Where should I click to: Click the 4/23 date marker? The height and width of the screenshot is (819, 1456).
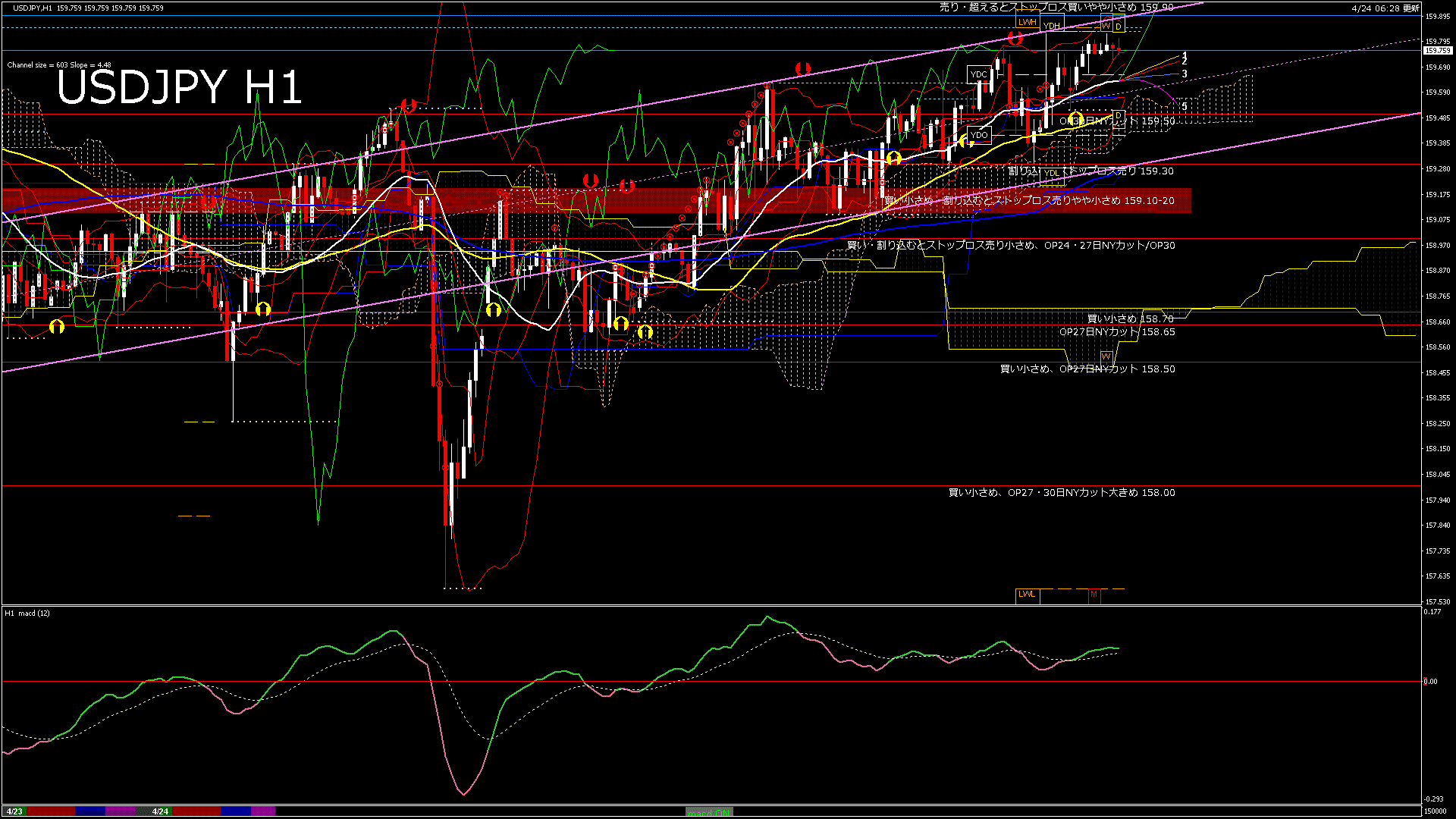14,811
